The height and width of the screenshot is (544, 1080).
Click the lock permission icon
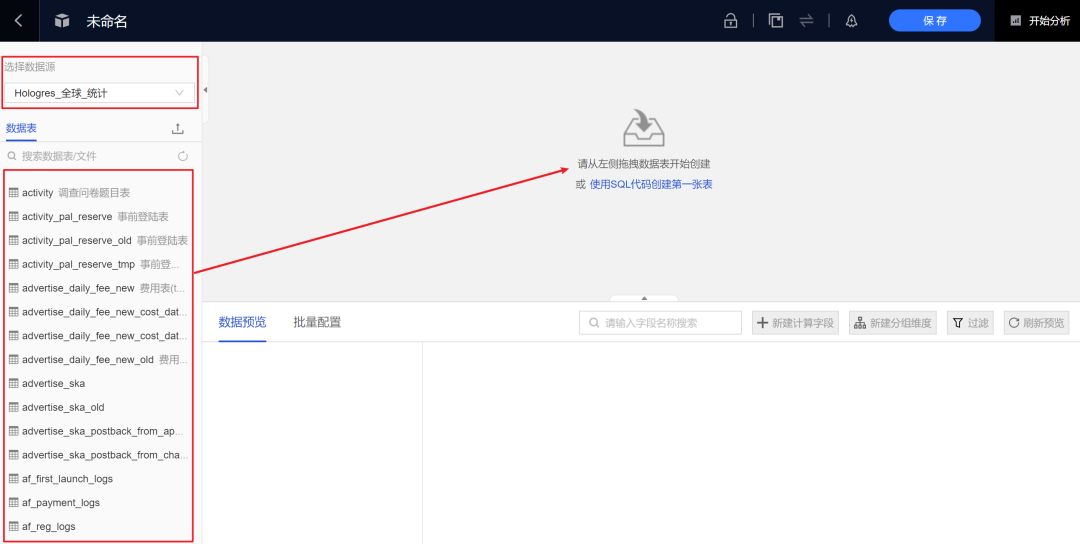731,21
